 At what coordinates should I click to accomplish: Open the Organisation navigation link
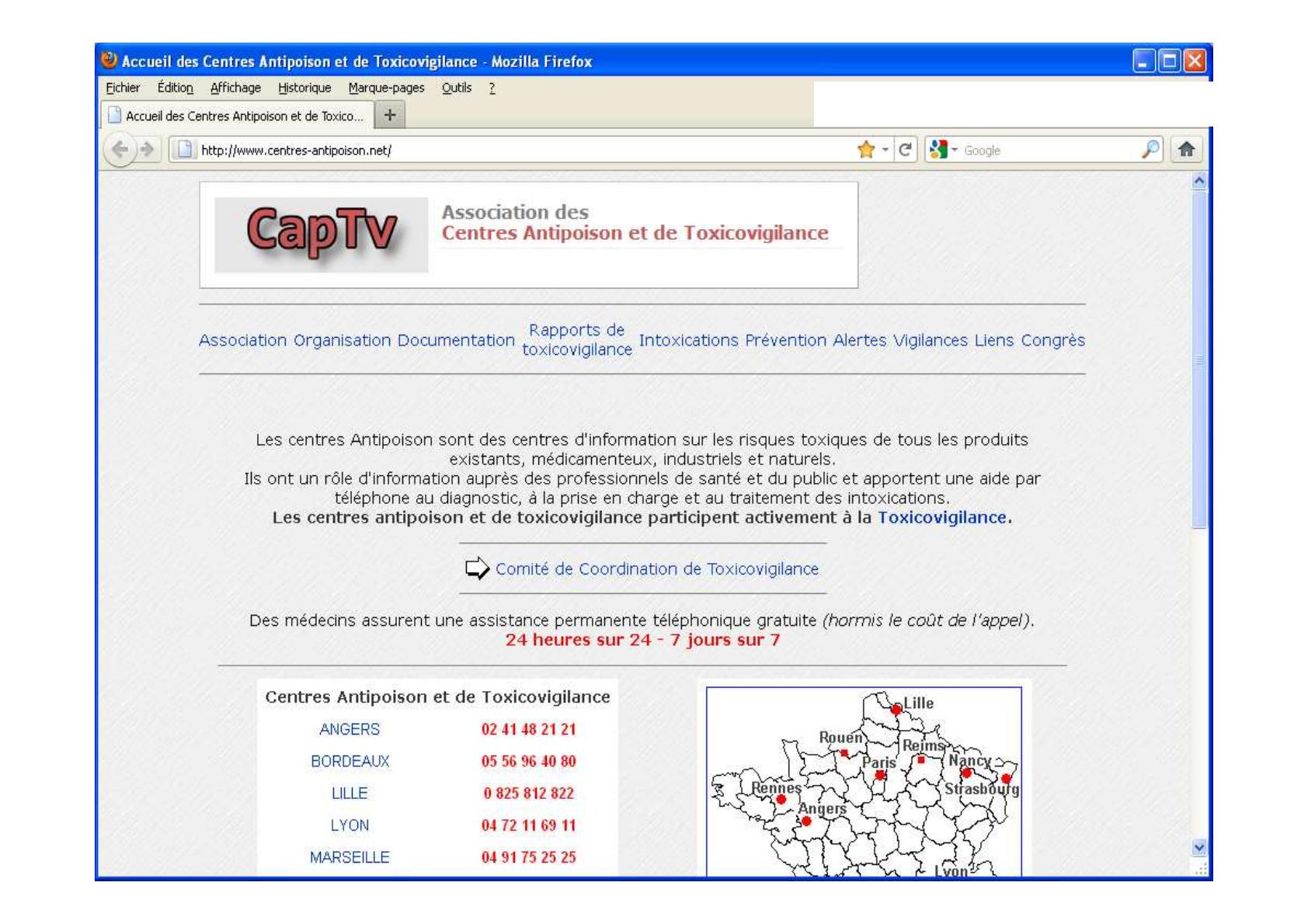pyautogui.click(x=342, y=340)
